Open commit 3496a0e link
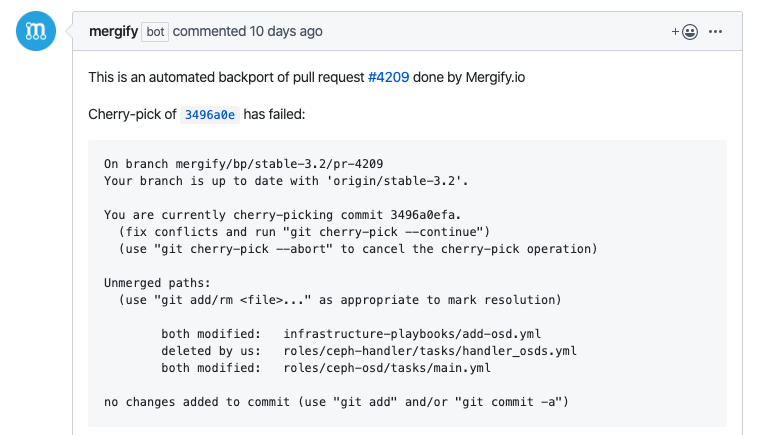The width and height of the screenshot is (761, 435). (210, 115)
